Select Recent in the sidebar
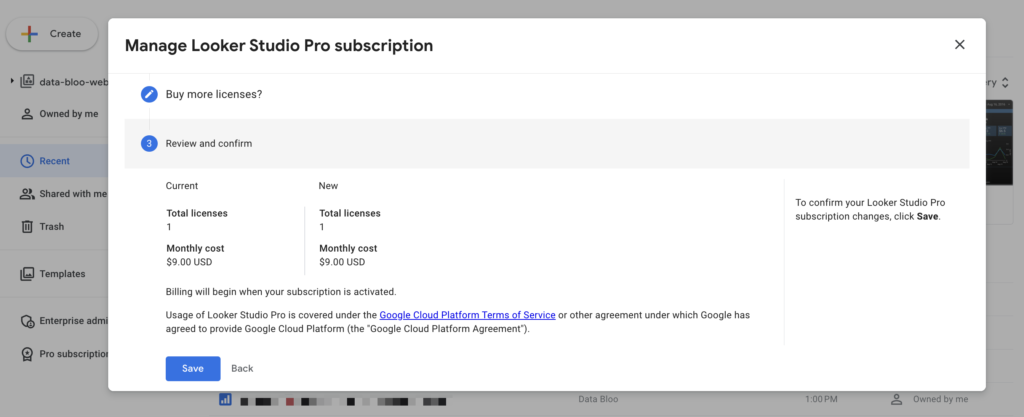Image resolution: width=1024 pixels, height=417 pixels. click(x=54, y=161)
